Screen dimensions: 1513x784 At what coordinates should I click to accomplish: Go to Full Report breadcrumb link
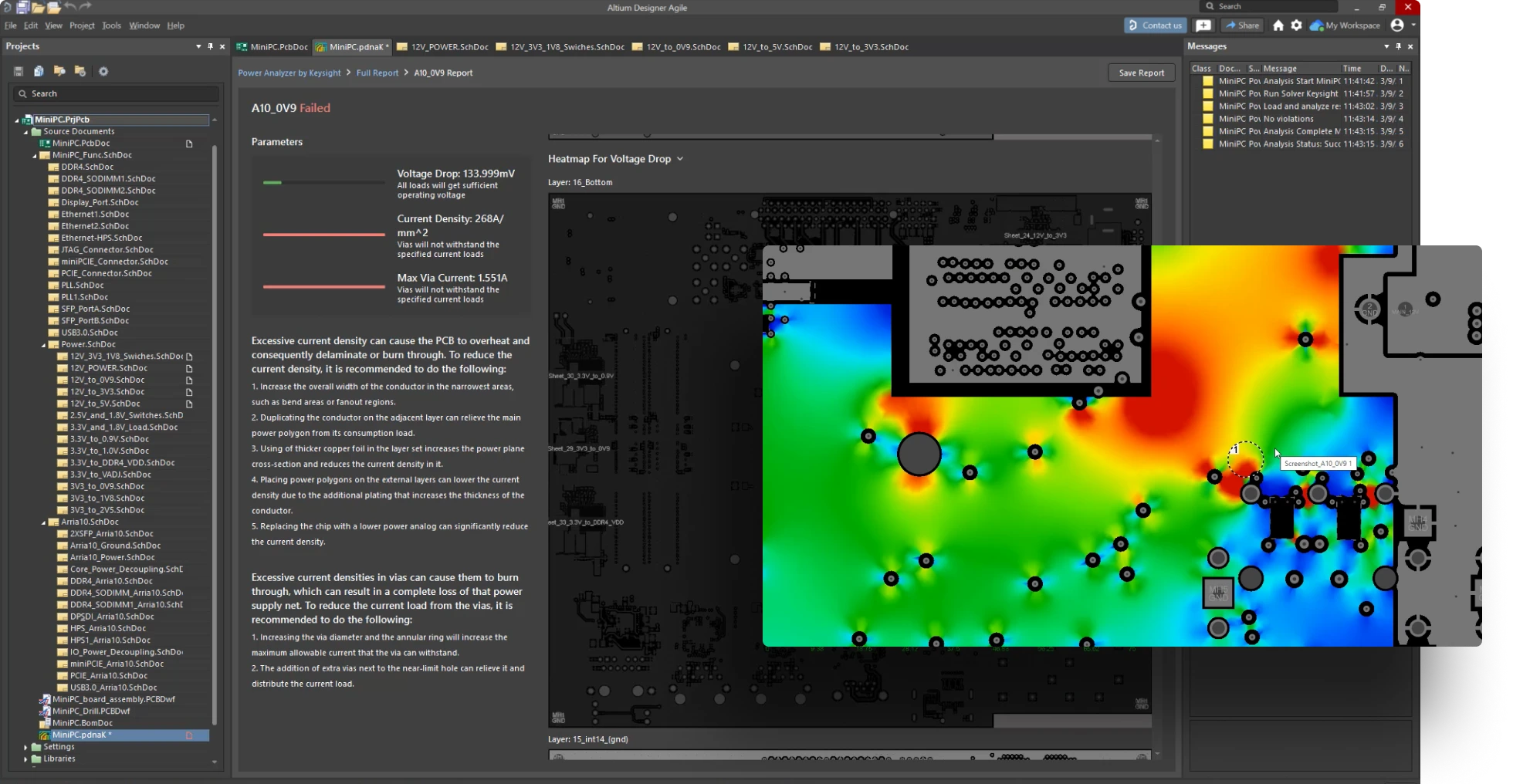click(x=377, y=73)
